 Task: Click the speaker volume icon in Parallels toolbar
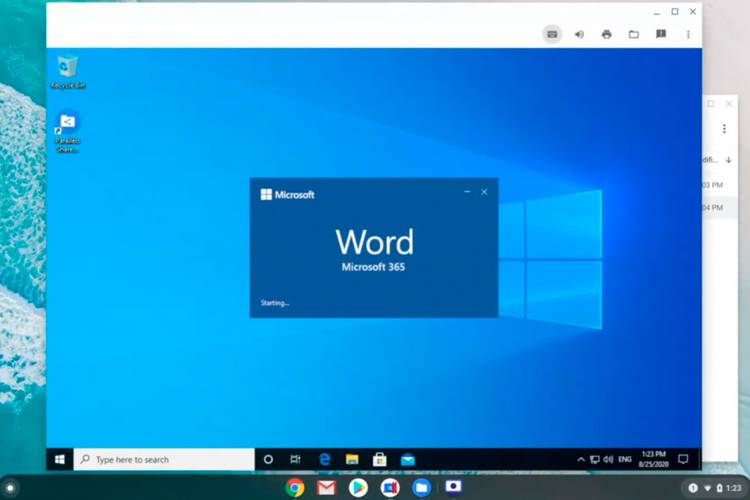[579, 34]
